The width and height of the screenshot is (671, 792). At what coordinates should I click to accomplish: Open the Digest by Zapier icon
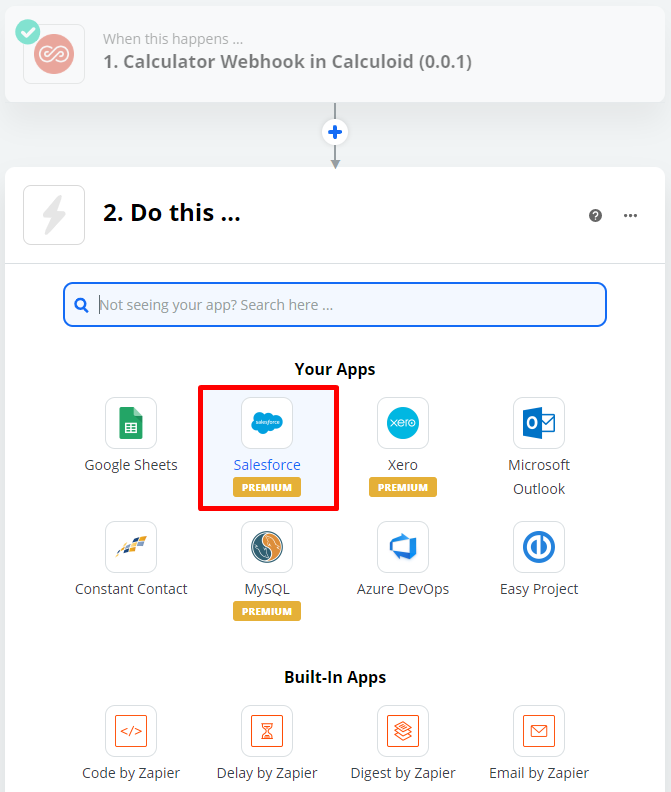point(403,731)
